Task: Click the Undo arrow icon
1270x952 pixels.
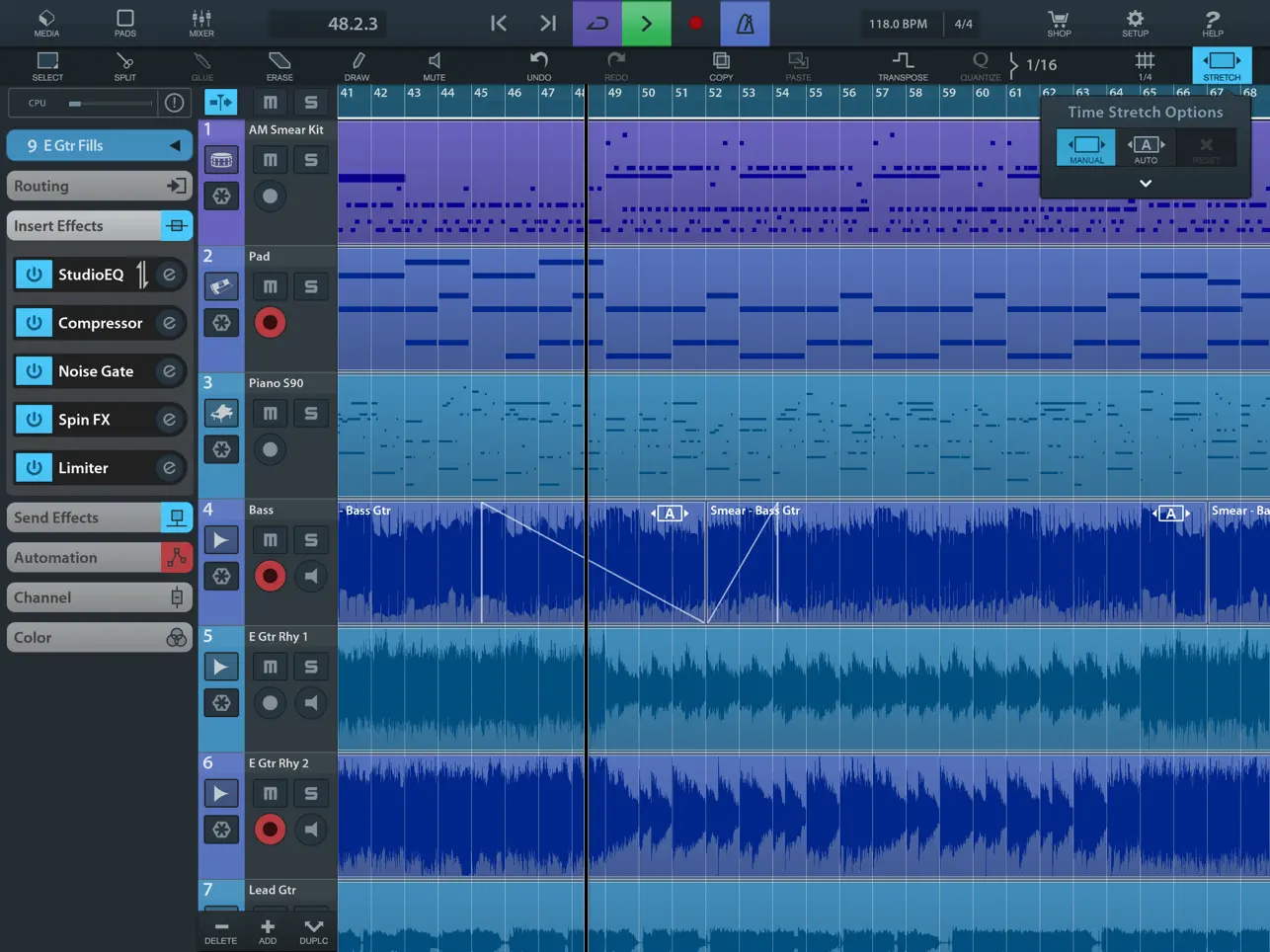Action: tap(538, 65)
